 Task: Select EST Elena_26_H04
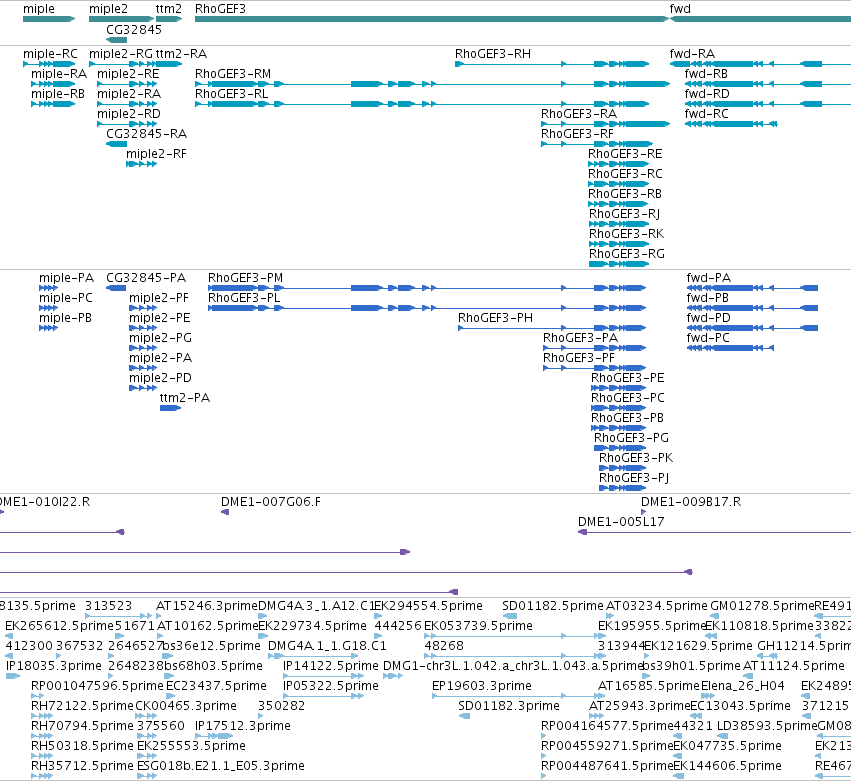pyautogui.click(x=708, y=696)
